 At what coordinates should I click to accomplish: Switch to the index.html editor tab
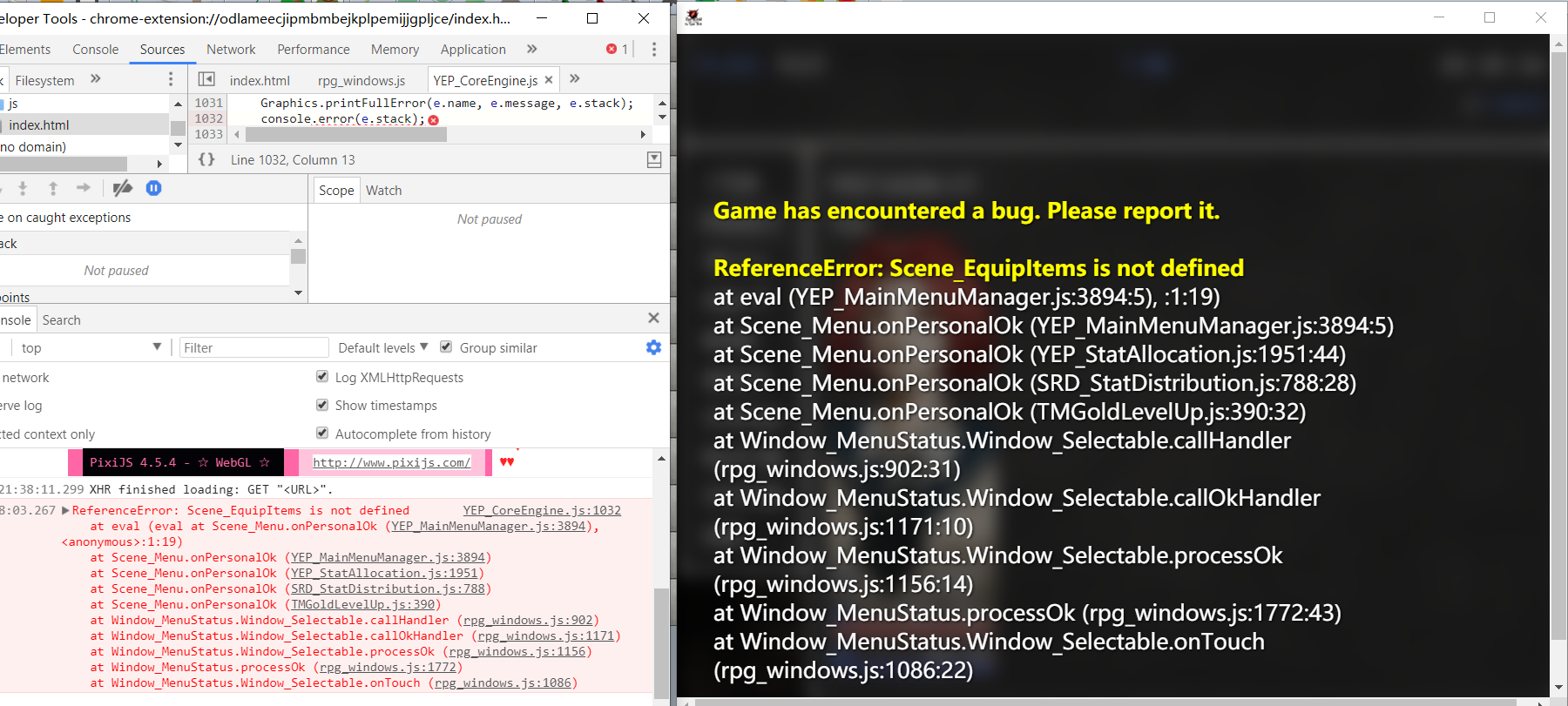pyautogui.click(x=260, y=80)
